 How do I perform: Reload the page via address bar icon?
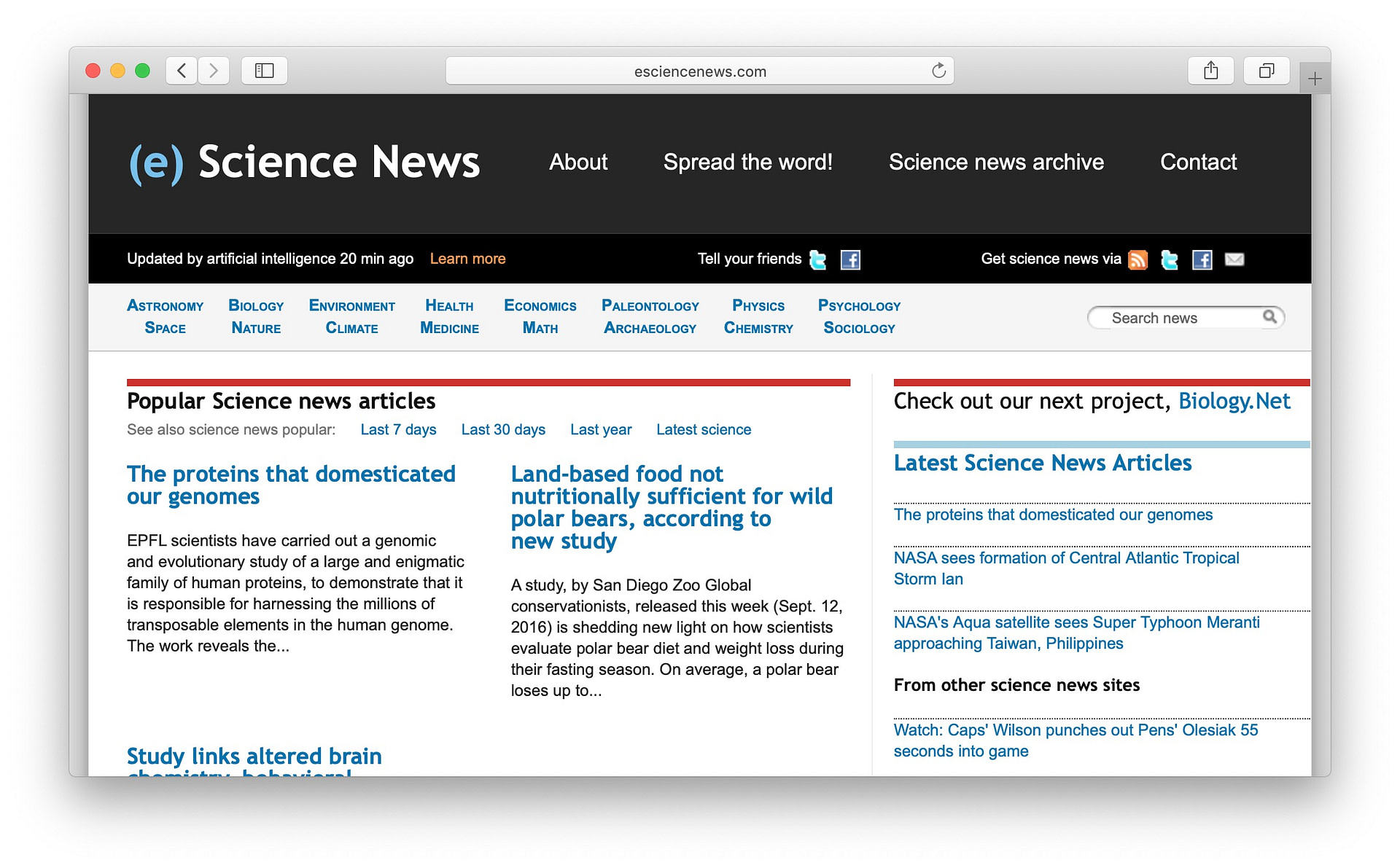(x=938, y=71)
